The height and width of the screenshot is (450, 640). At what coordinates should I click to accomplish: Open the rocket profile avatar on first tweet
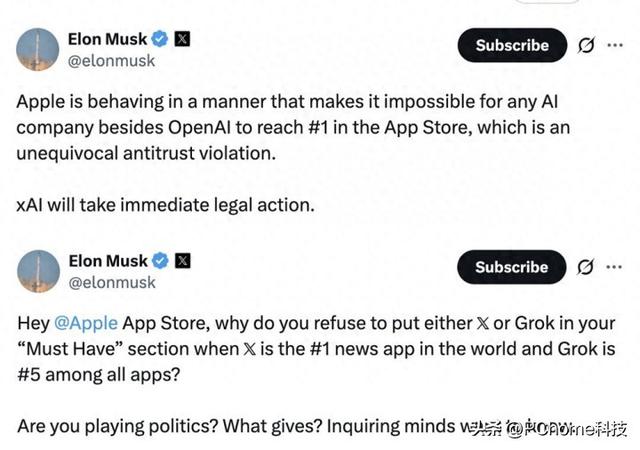coord(38,49)
